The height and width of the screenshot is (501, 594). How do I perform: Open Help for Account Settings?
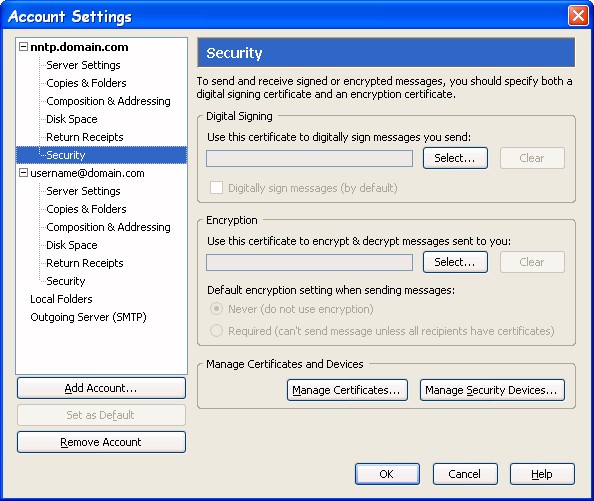tap(542, 474)
